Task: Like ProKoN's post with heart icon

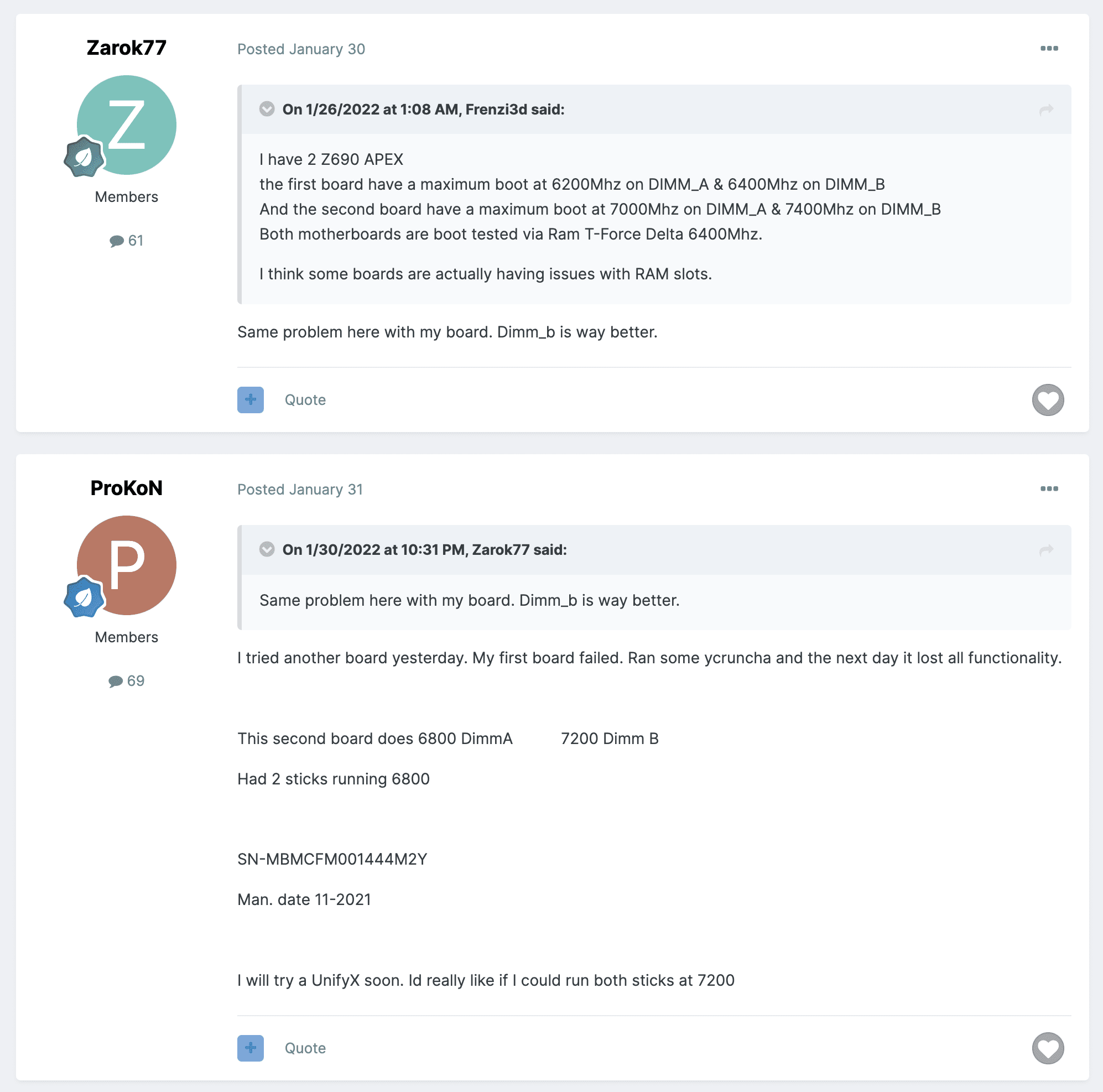Action: click(1048, 1048)
